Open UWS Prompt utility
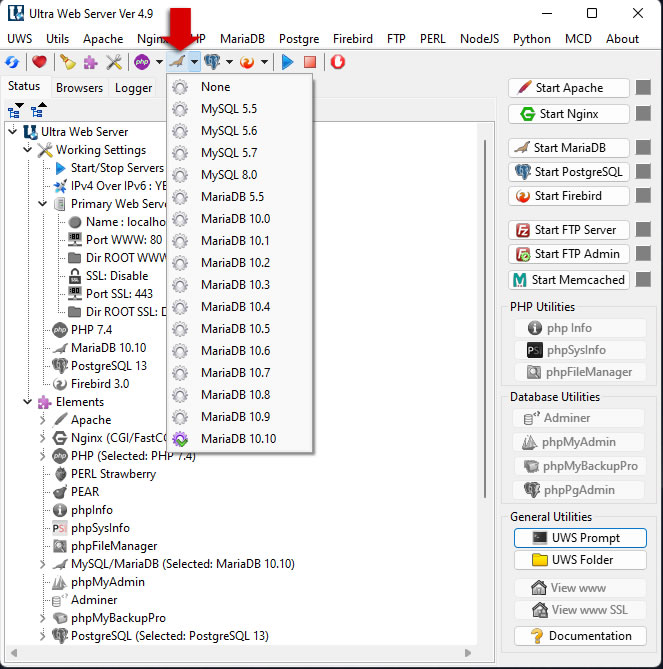Image resolution: width=663 pixels, height=669 pixels. pyautogui.click(x=580, y=538)
